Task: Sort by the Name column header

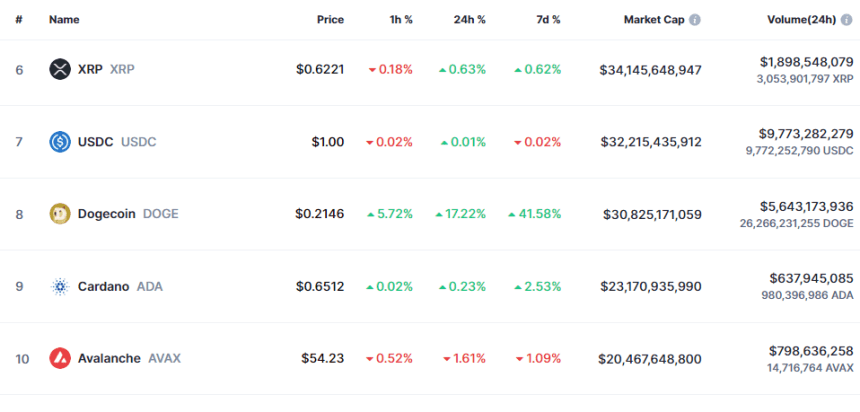Action: 64,20
